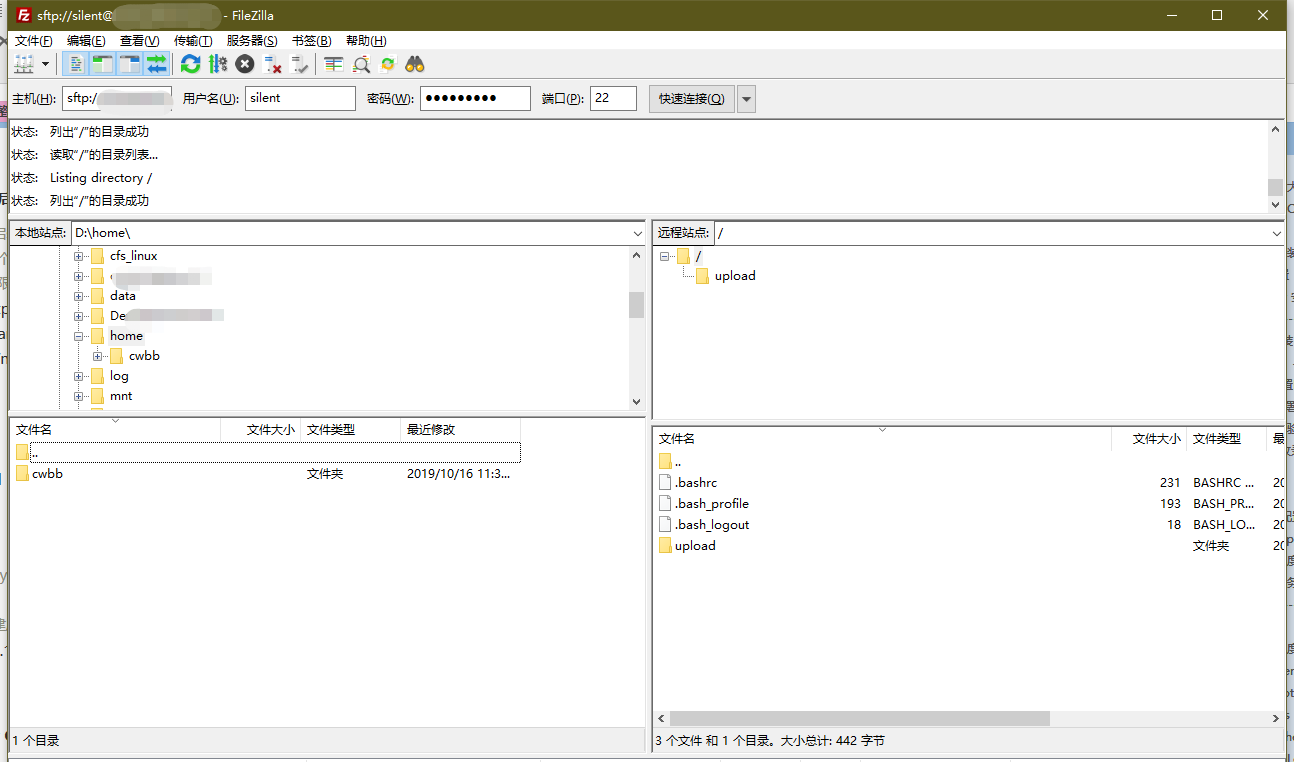Expand the cwbb folder in local tree
The width and height of the screenshot is (1294, 762).
(x=98, y=356)
